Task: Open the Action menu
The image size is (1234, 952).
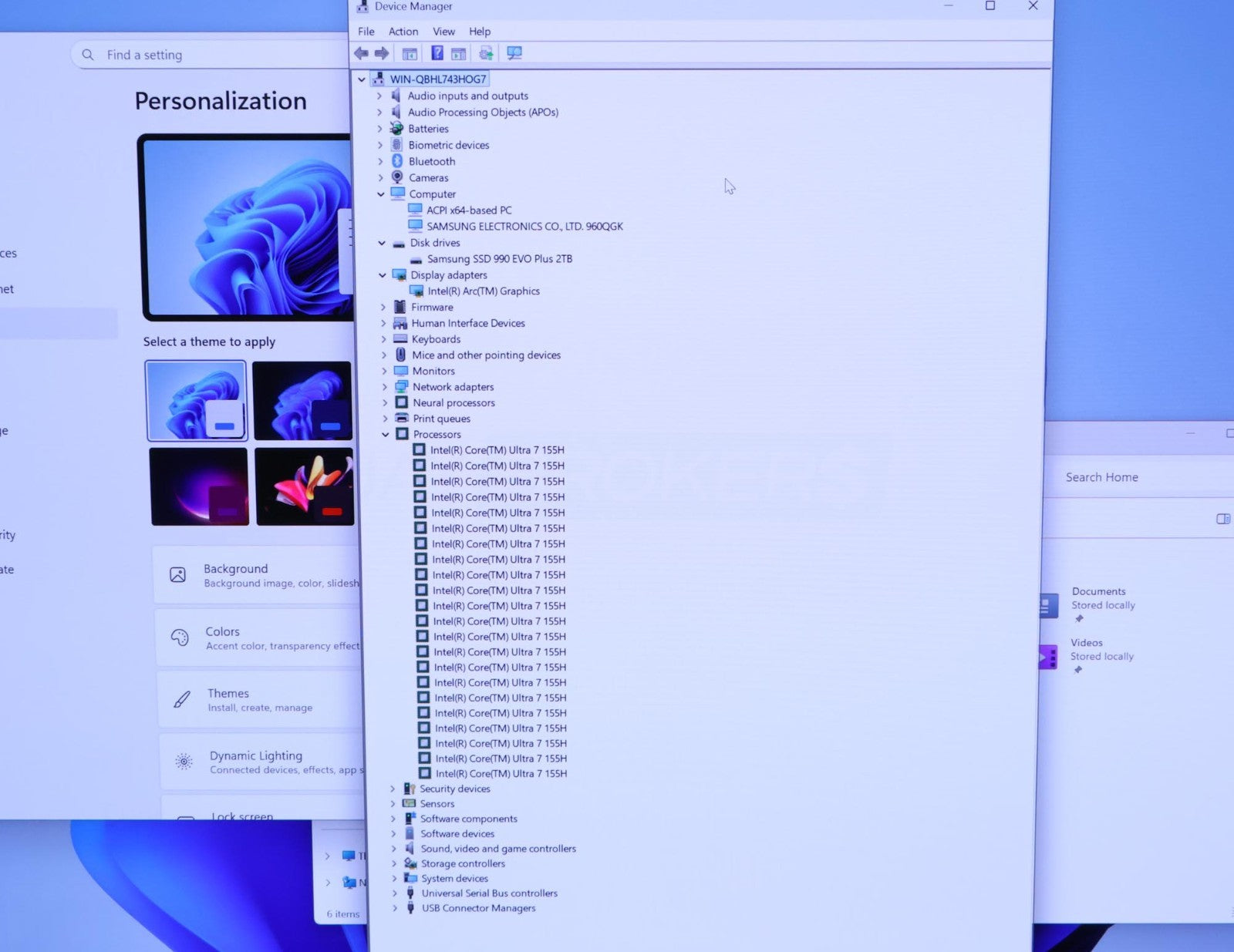Action: coord(403,32)
